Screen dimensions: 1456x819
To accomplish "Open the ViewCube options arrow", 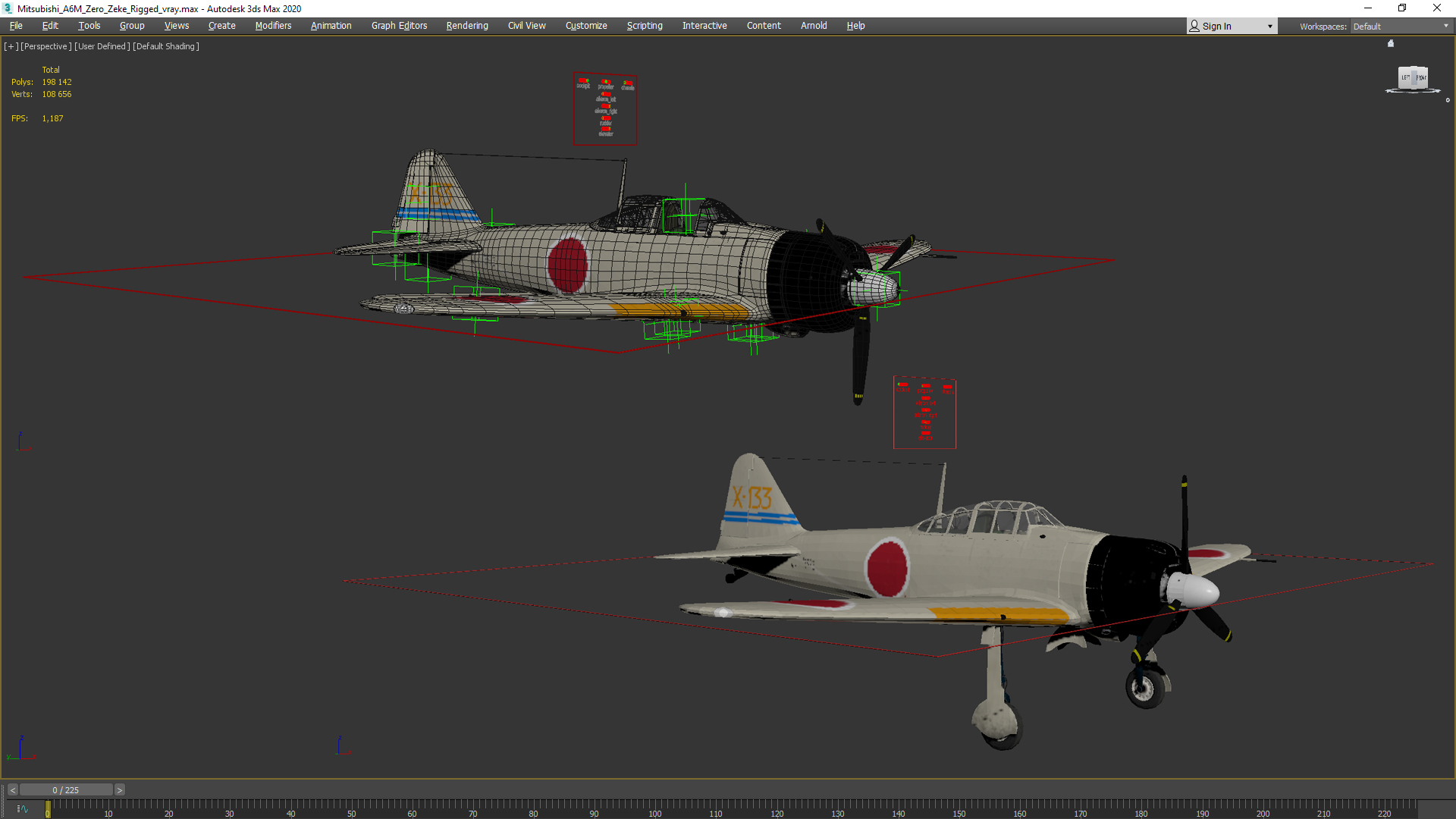I will pos(1448,100).
